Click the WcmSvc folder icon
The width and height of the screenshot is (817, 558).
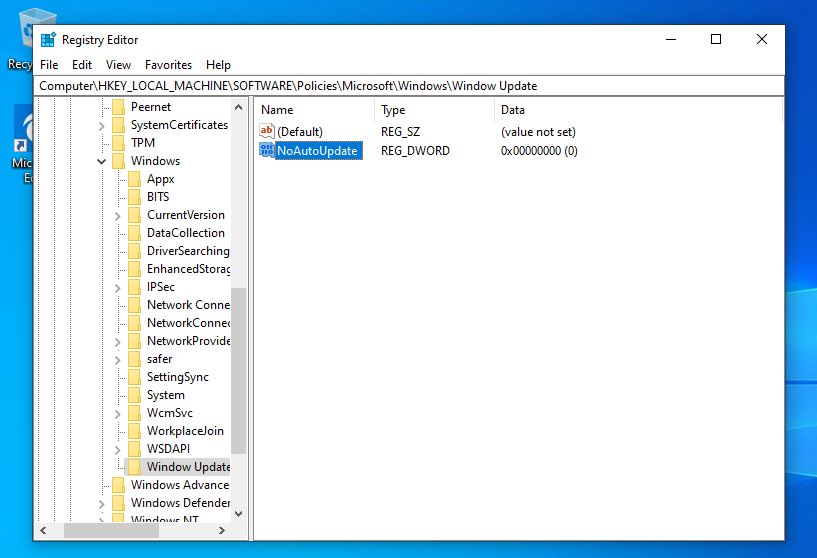coord(134,413)
